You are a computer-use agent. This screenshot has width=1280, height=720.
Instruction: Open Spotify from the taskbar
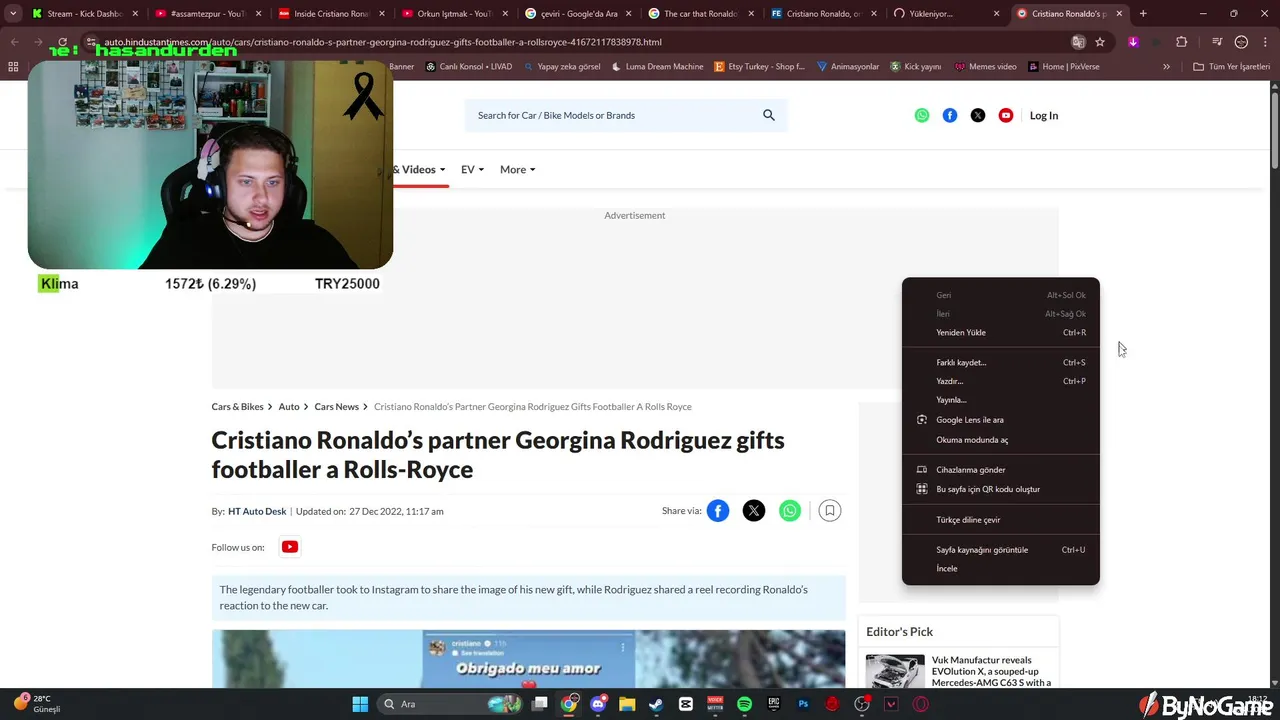(745, 704)
